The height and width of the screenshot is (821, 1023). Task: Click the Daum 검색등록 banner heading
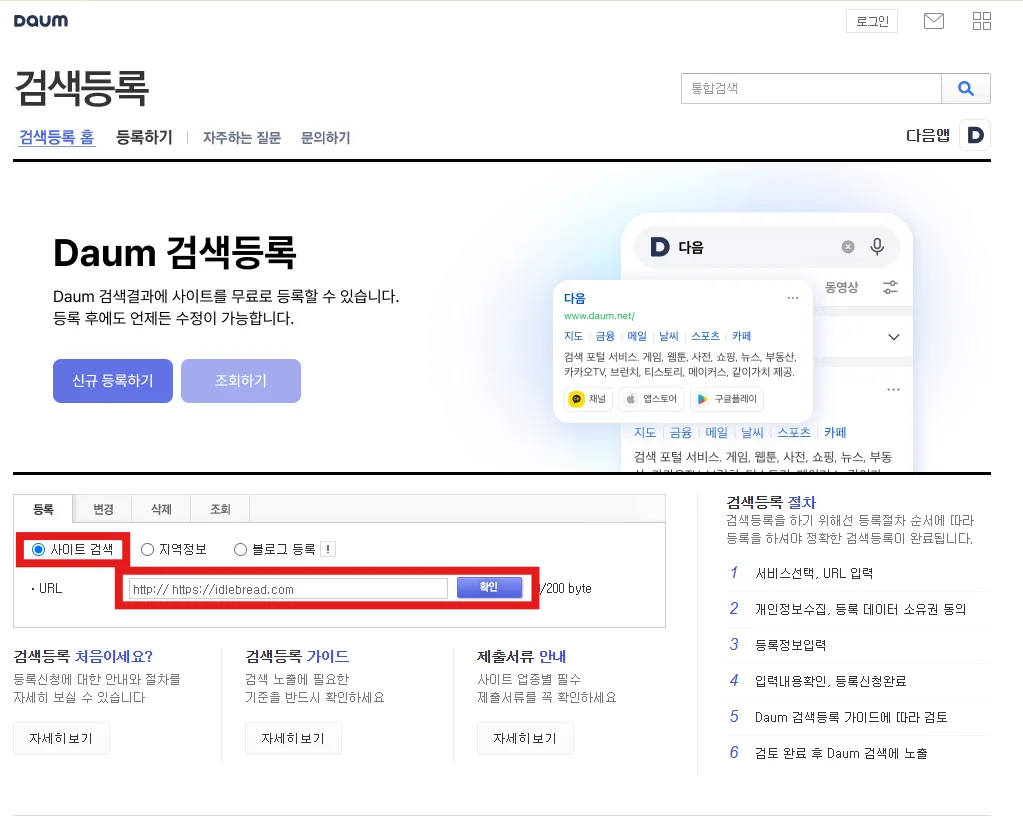(x=175, y=253)
